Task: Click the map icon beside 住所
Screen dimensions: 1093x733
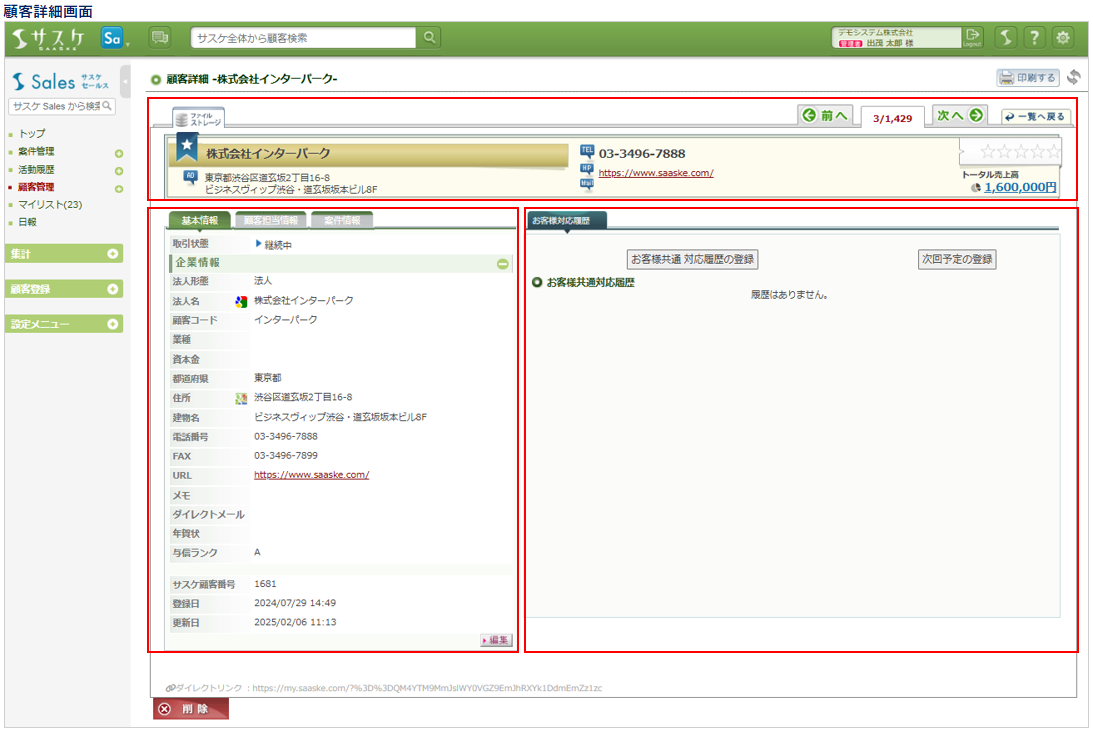Action: [241, 399]
